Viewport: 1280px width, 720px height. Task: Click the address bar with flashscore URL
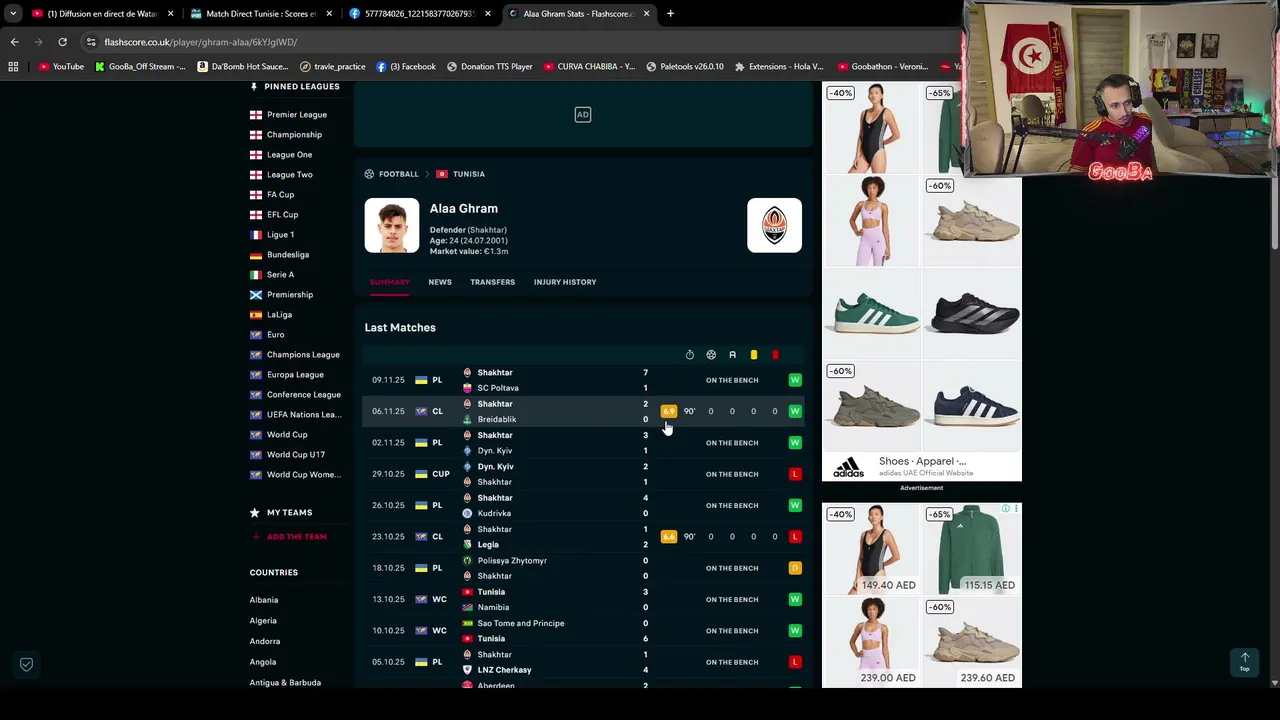520,42
